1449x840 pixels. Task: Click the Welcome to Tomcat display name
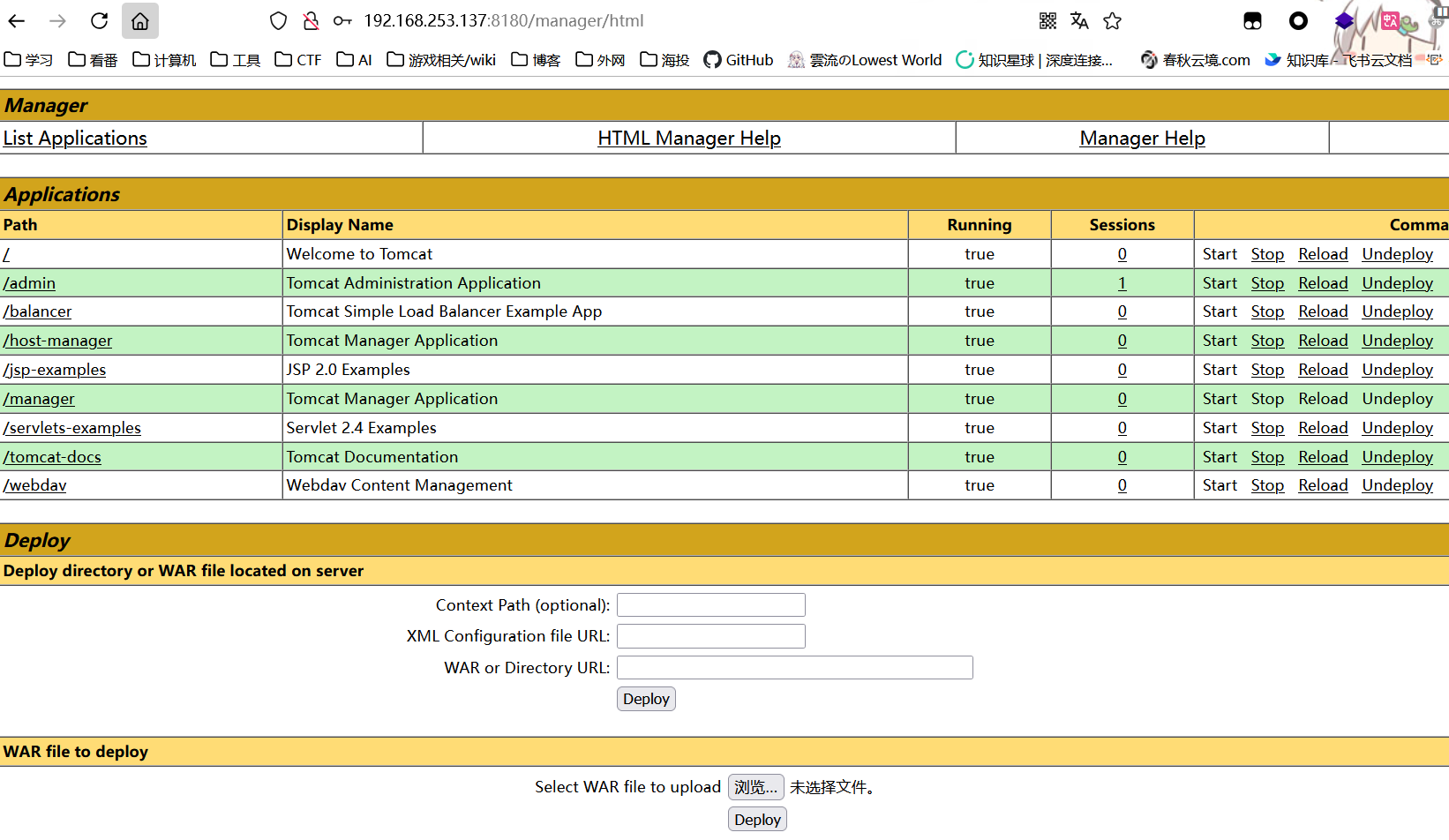[x=359, y=254]
